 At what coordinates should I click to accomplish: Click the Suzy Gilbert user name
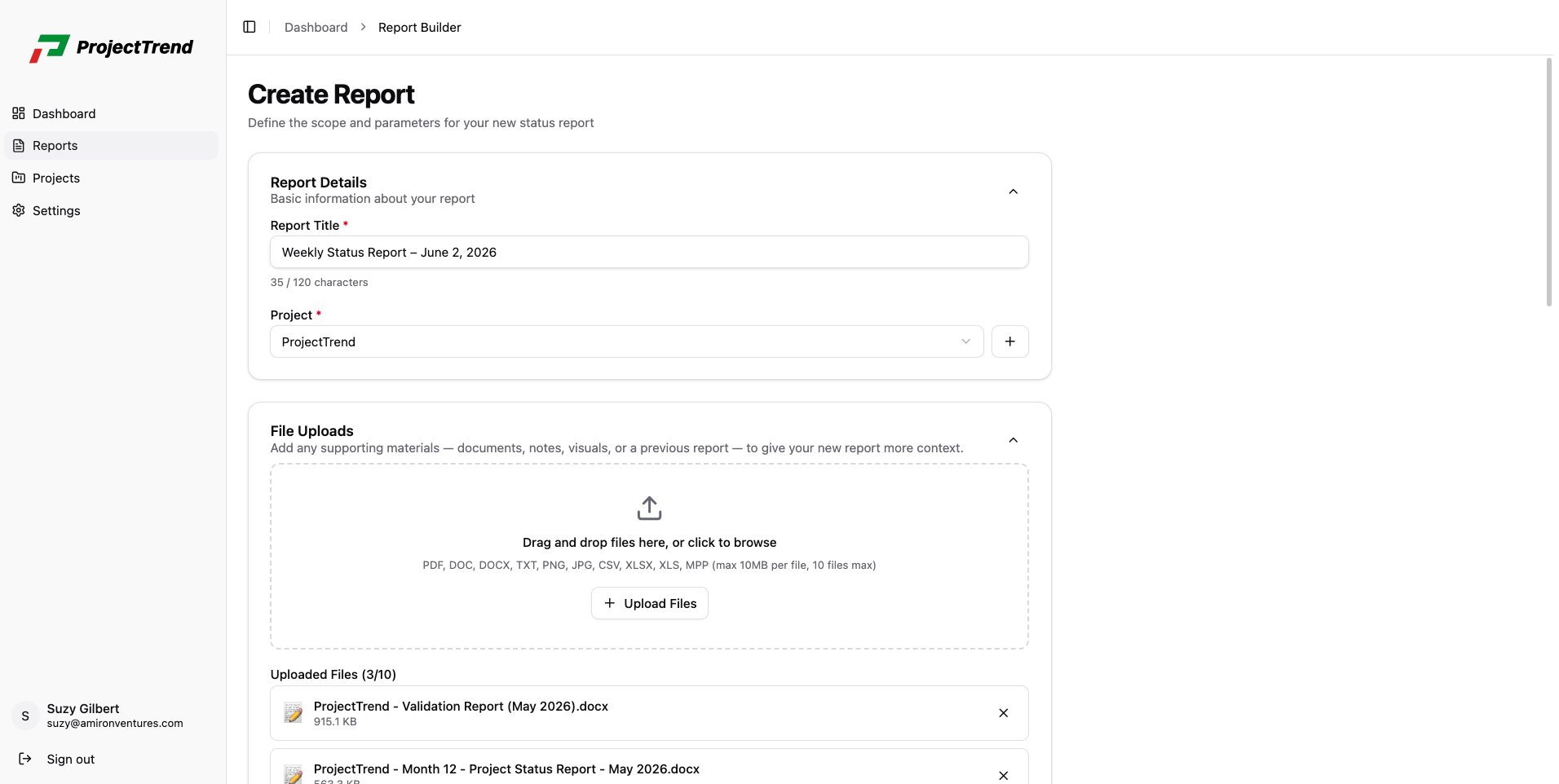(x=83, y=708)
